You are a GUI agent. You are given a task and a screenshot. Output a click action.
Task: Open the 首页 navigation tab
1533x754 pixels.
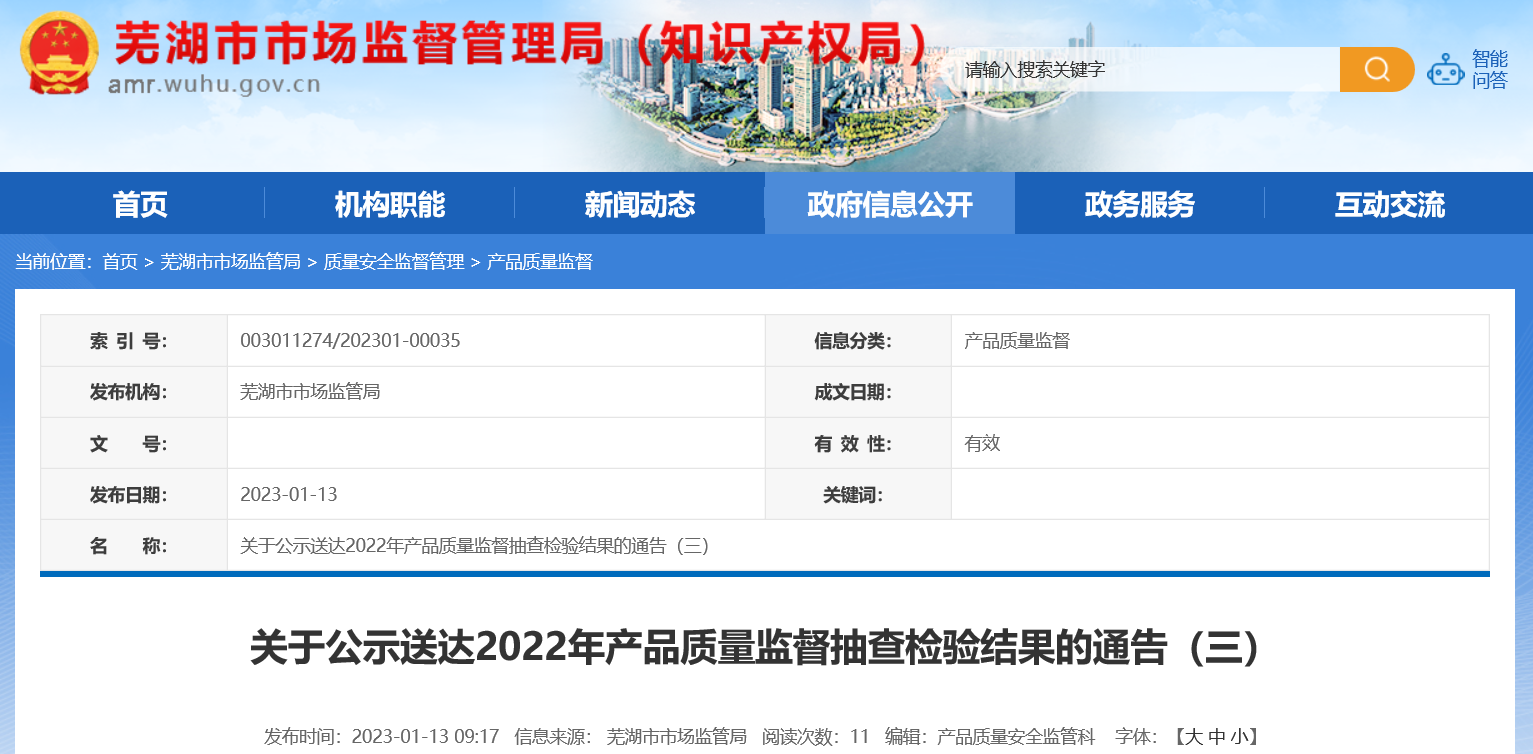pyautogui.click(x=140, y=204)
